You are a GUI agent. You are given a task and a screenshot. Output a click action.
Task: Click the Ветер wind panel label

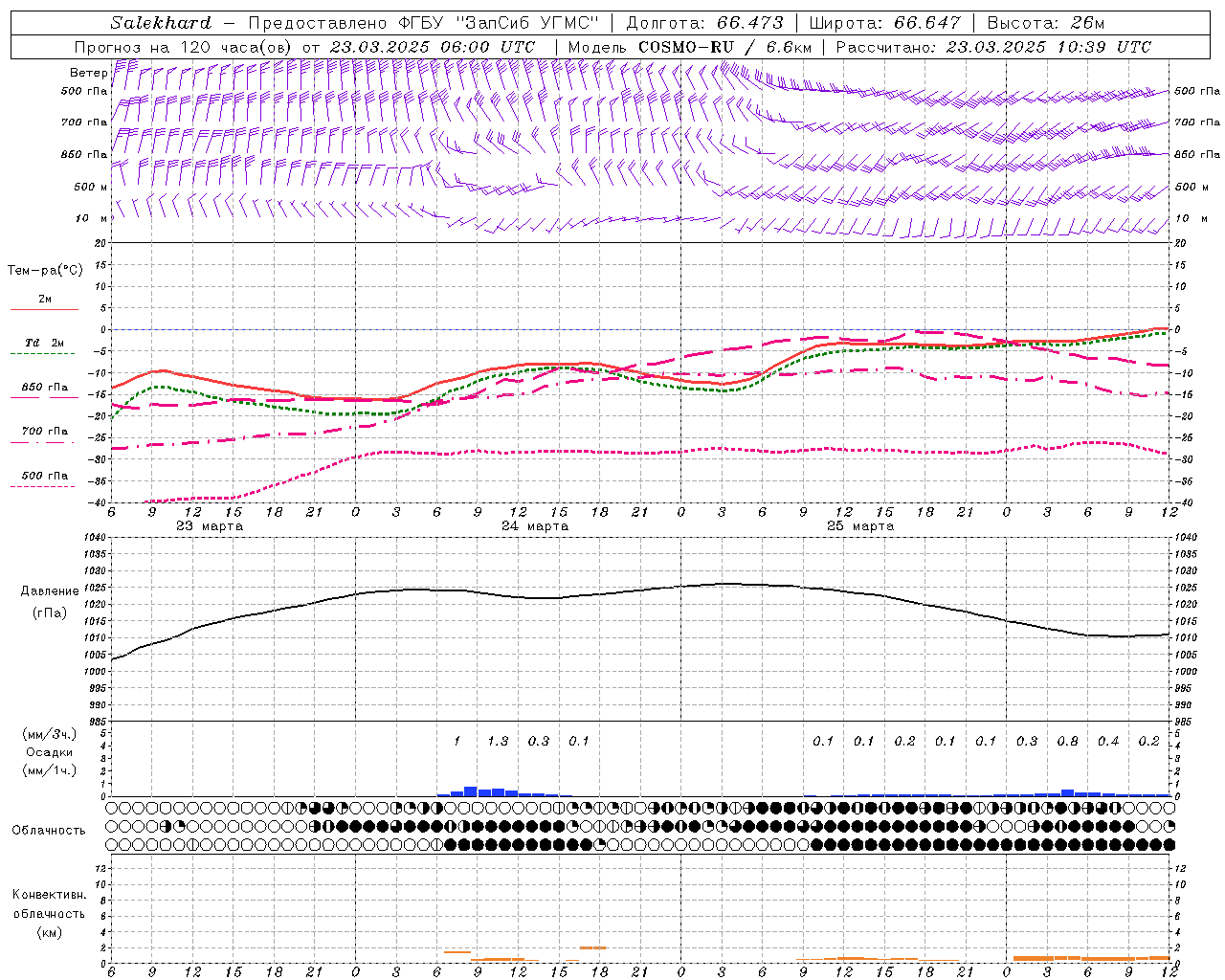[x=87, y=73]
